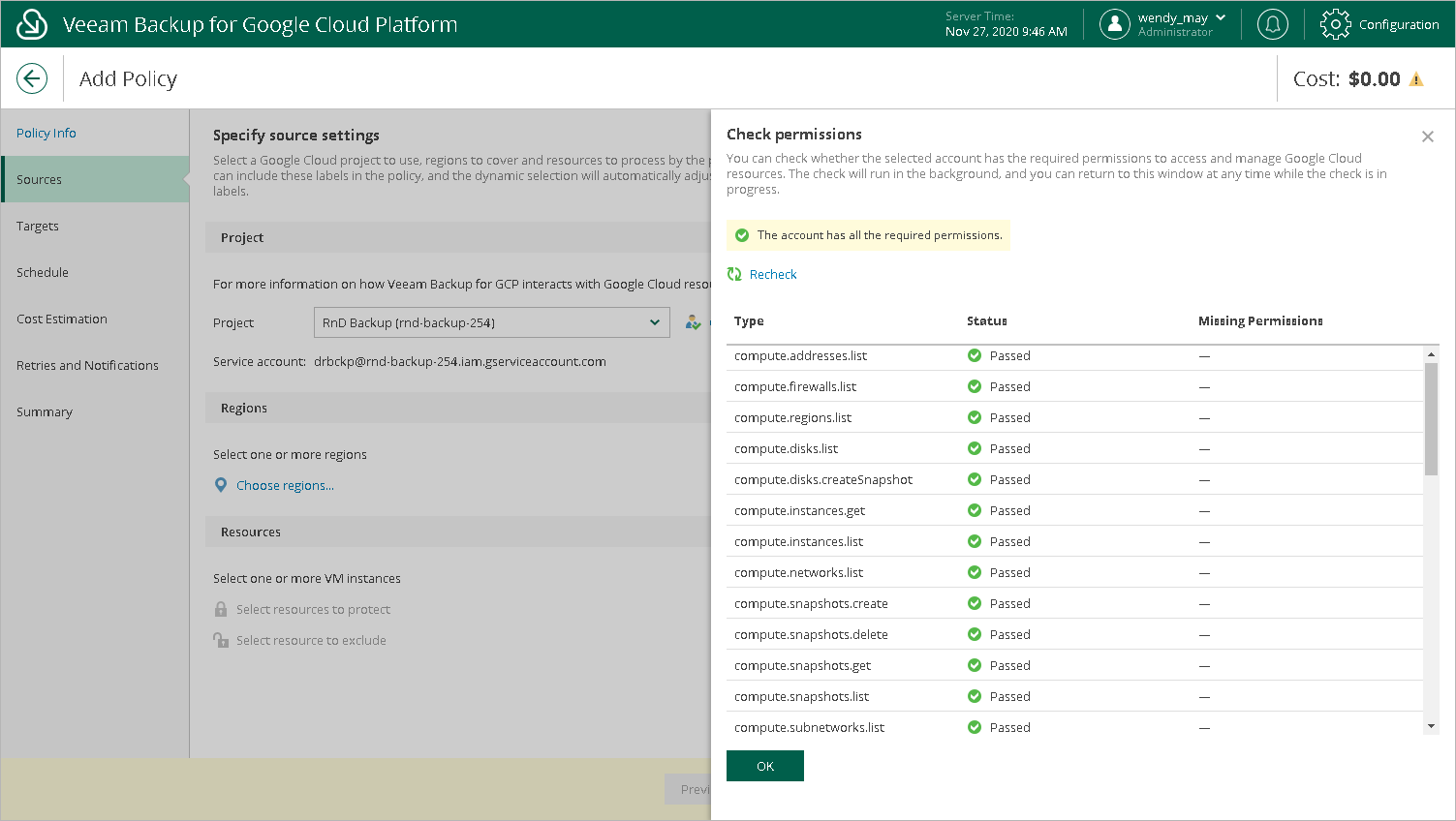This screenshot has height=821, width=1456.
Task: Close the Check permissions panel
Action: tap(1427, 137)
